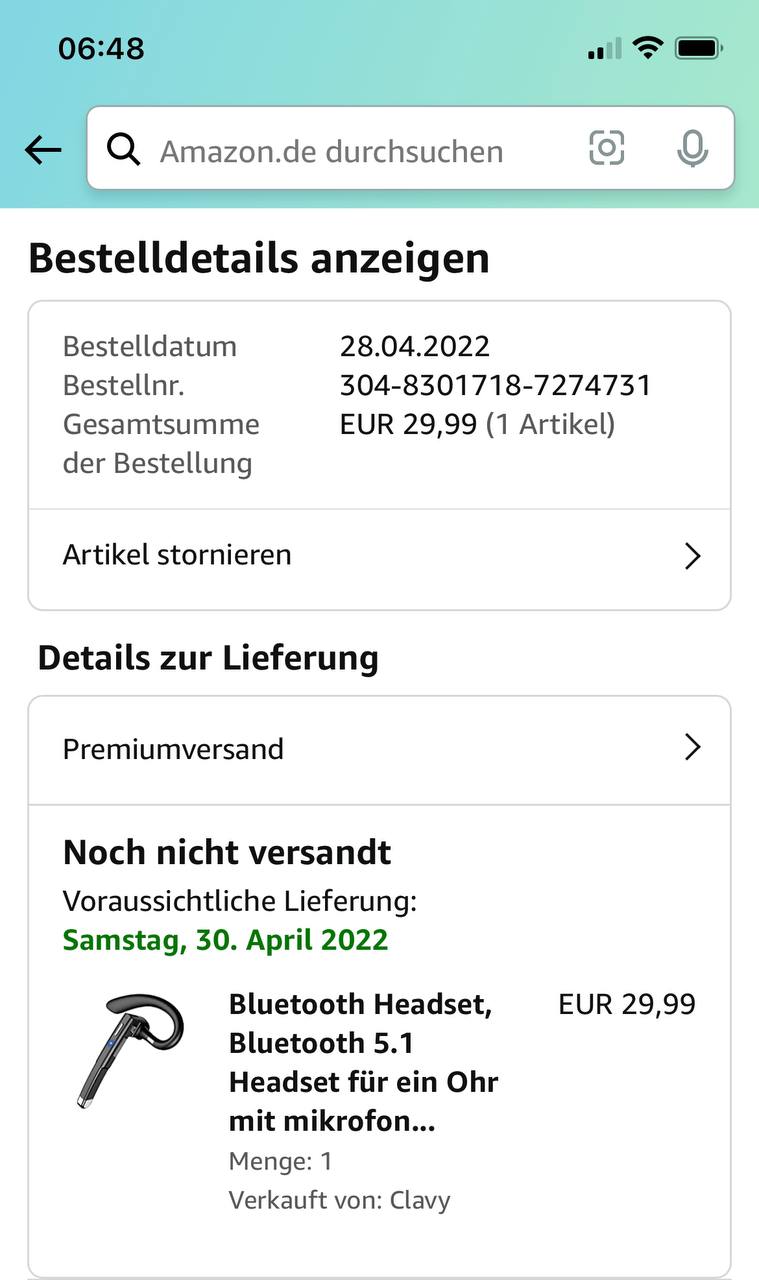Open the Bluetooth Headset product image

pos(130,1049)
